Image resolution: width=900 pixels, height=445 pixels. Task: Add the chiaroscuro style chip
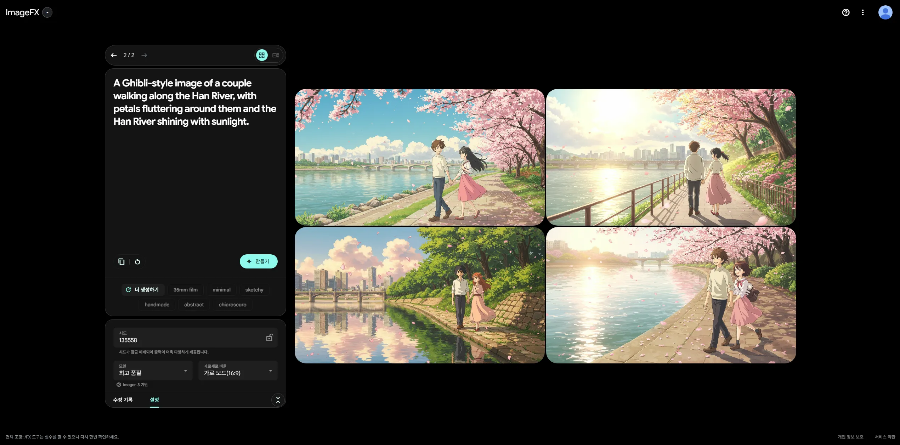coord(232,304)
